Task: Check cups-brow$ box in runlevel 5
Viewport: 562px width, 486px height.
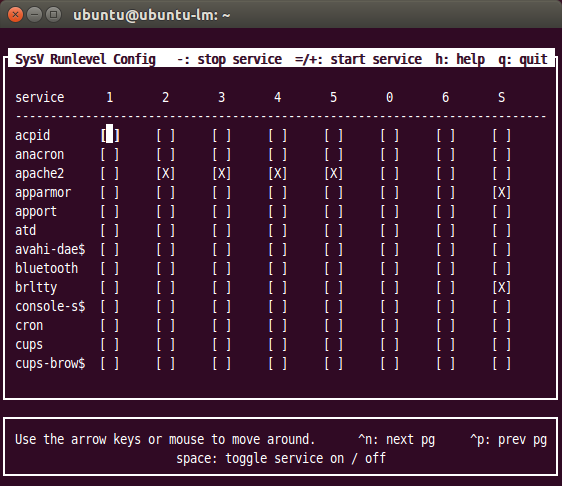Action: point(334,363)
